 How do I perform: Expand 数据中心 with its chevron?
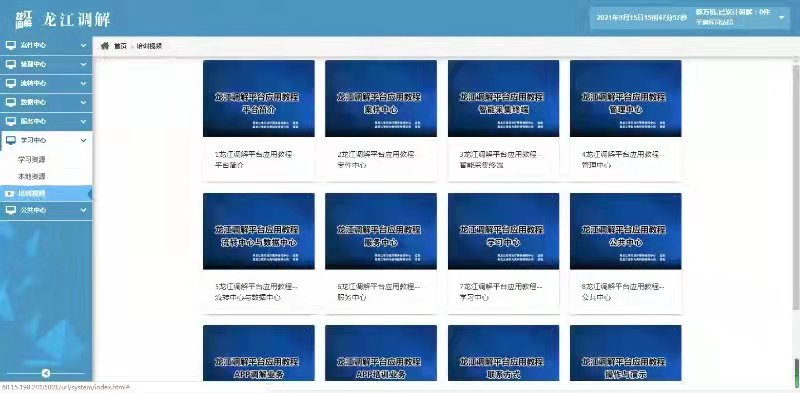pos(84,102)
